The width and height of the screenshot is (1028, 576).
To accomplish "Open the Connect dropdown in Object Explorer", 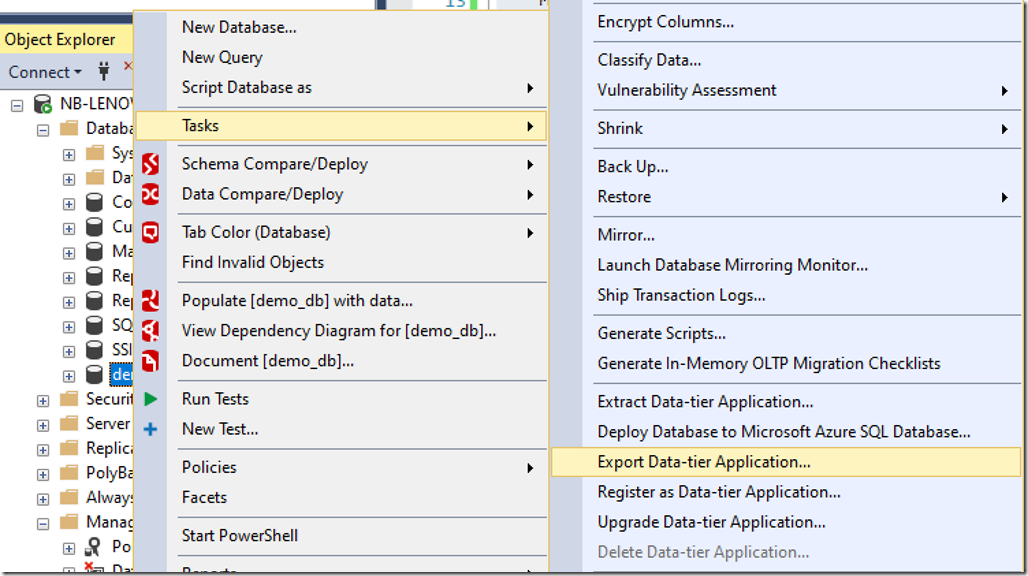I will 45,71.
